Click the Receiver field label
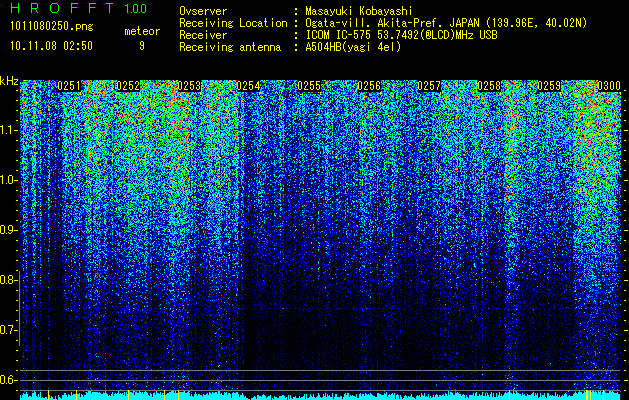The height and width of the screenshot is (400, 629). tap(203, 35)
